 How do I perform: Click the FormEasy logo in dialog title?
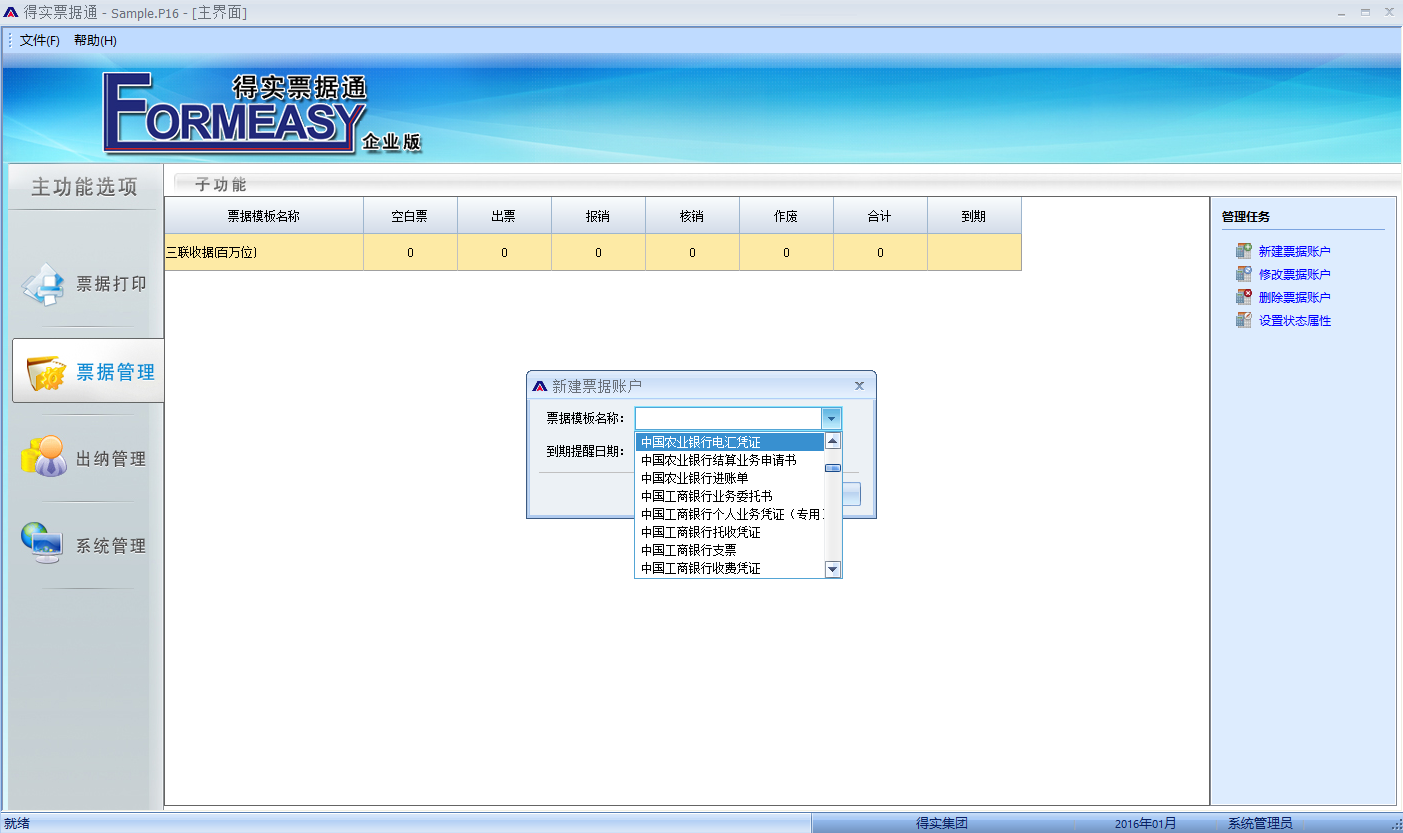[x=540, y=385]
